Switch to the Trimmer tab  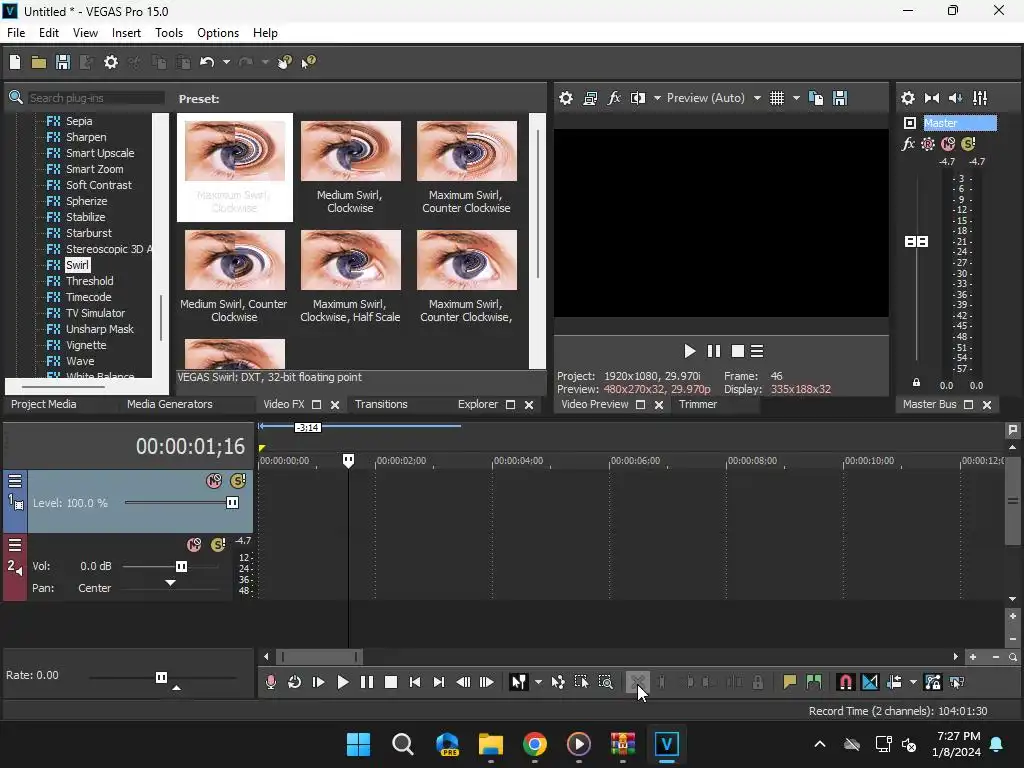pos(697,404)
